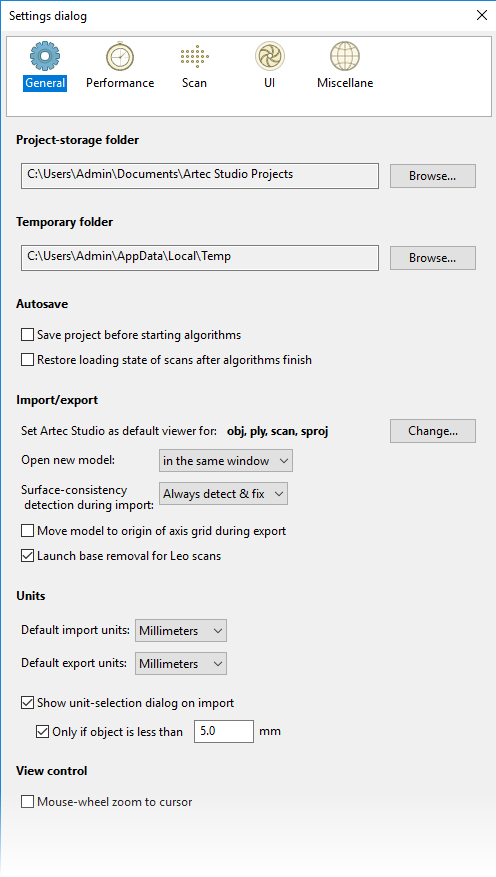Image resolution: width=496 pixels, height=877 pixels.
Task: Click Change default viewer button
Action: (433, 431)
